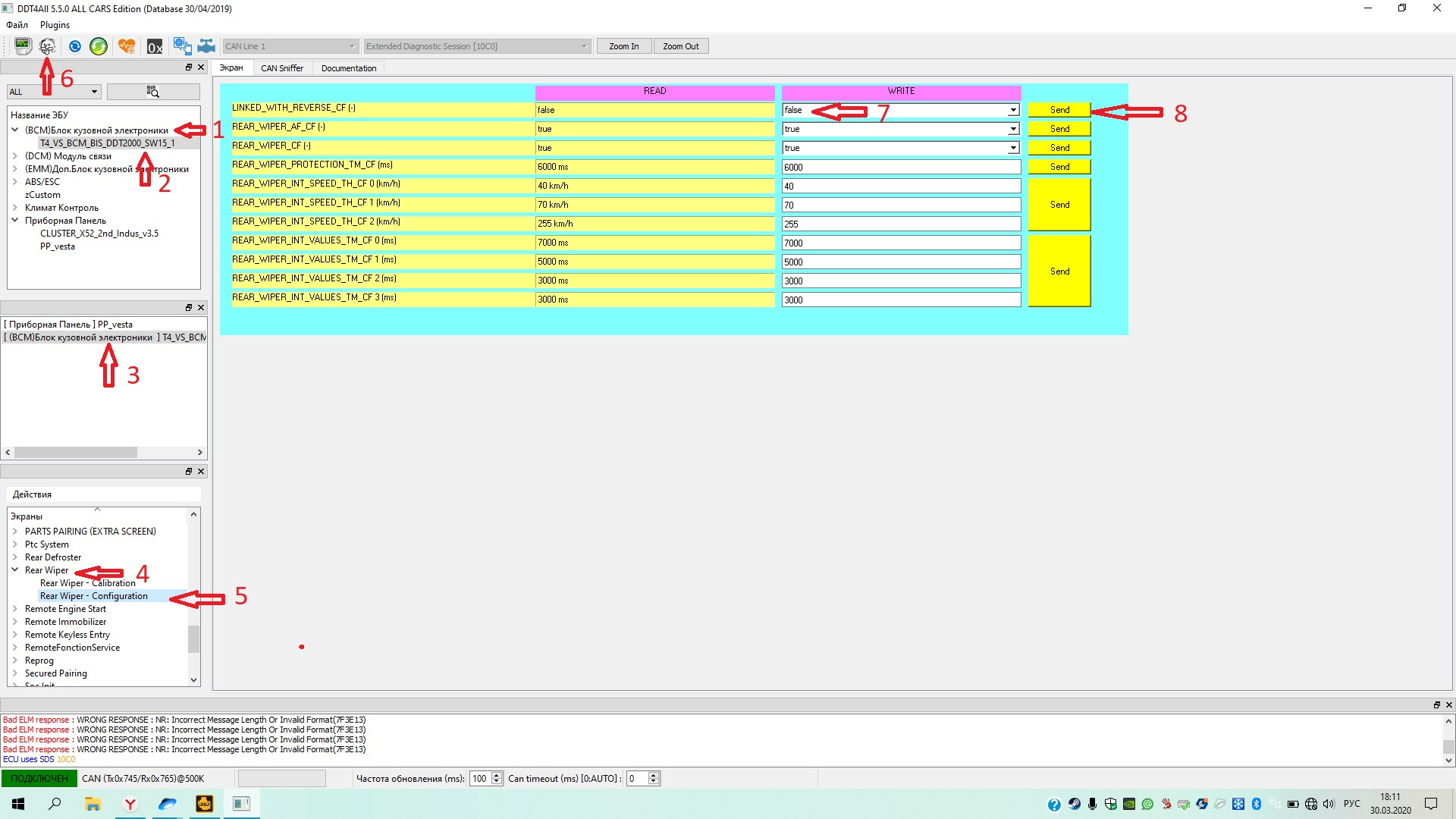Image resolution: width=1456 pixels, height=819 pixels.
Task: Click the gear with hand cursor icon
Action: (182, 46)
